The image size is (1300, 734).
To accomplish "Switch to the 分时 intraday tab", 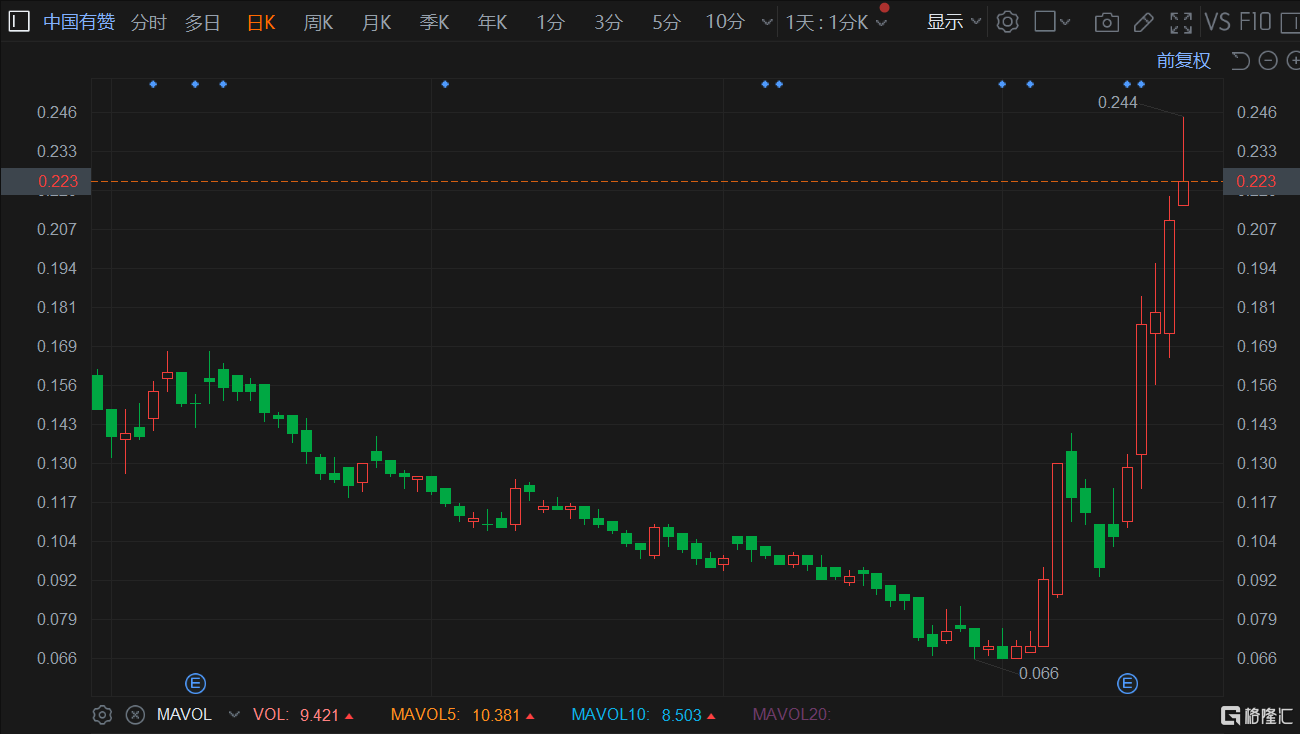I will click(149, 22).
